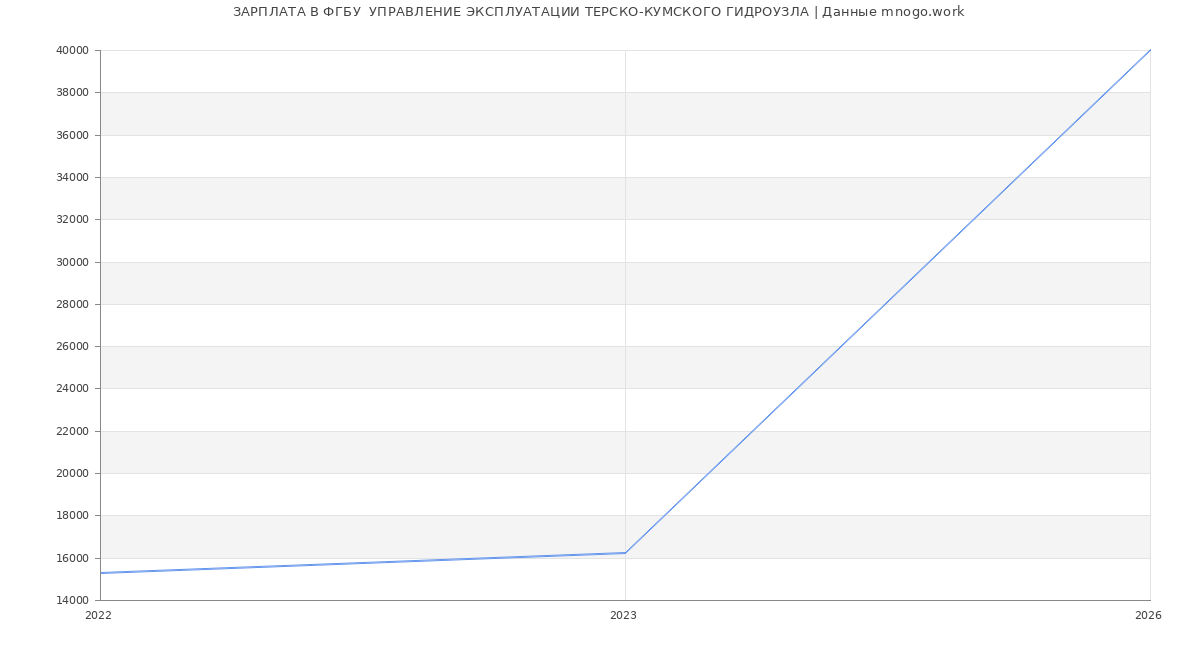Click the 2022 x-axis label

pyautogui.click(x=98, y=616)
